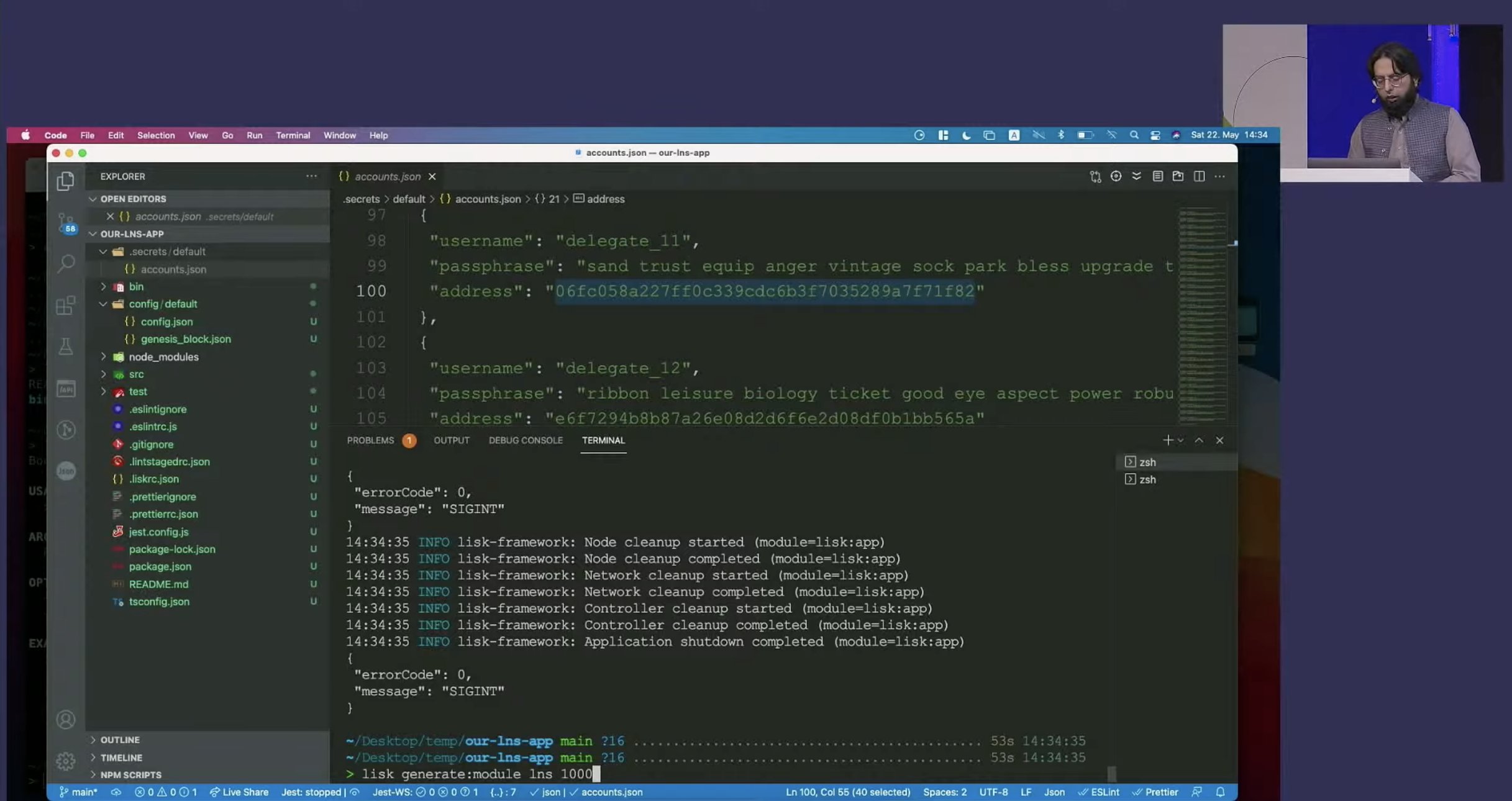Open the Git graph activity bar icon
The width and height of the screenshot is (1512, 801).
click(x=66, y=430)
